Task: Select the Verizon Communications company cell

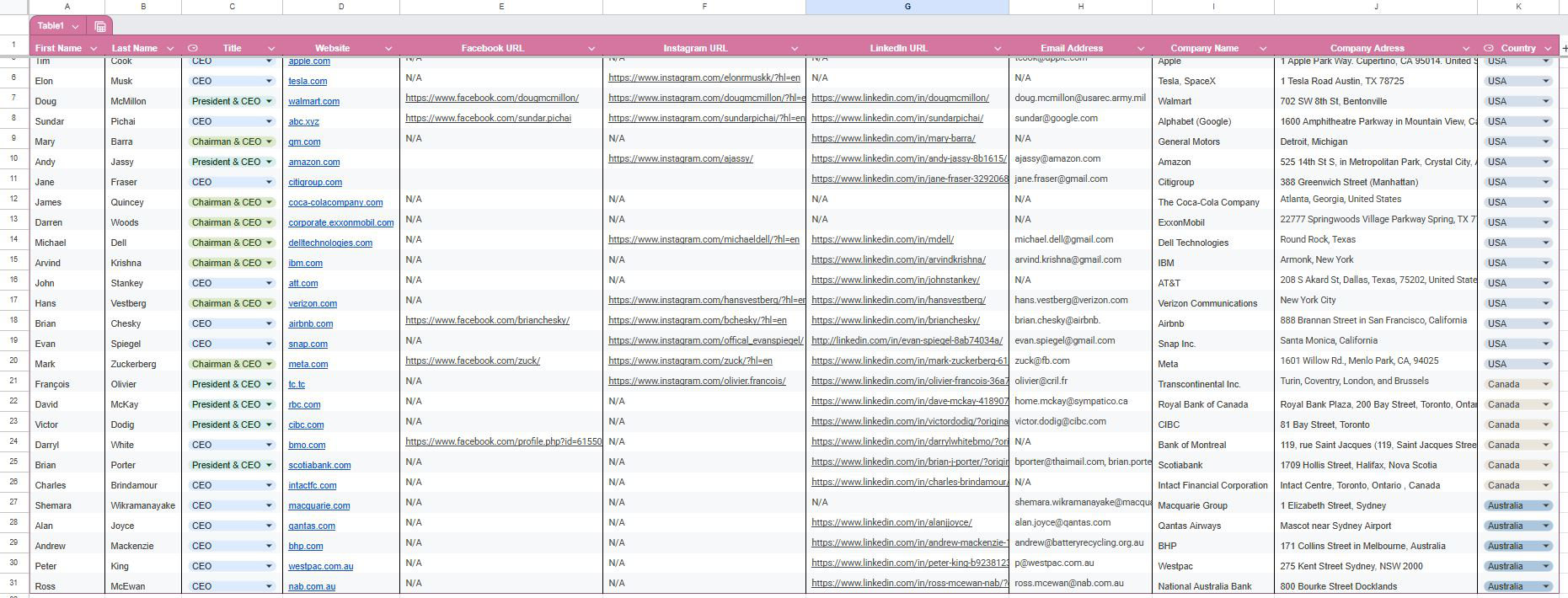Action: pos(1213,301)
